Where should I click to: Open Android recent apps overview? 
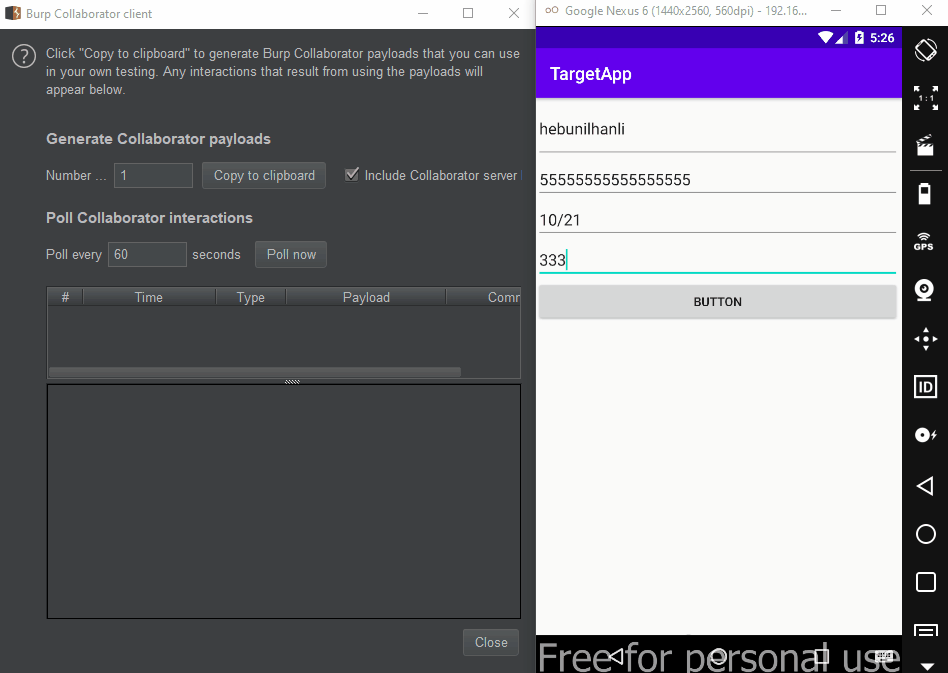(x=925, y=582)
